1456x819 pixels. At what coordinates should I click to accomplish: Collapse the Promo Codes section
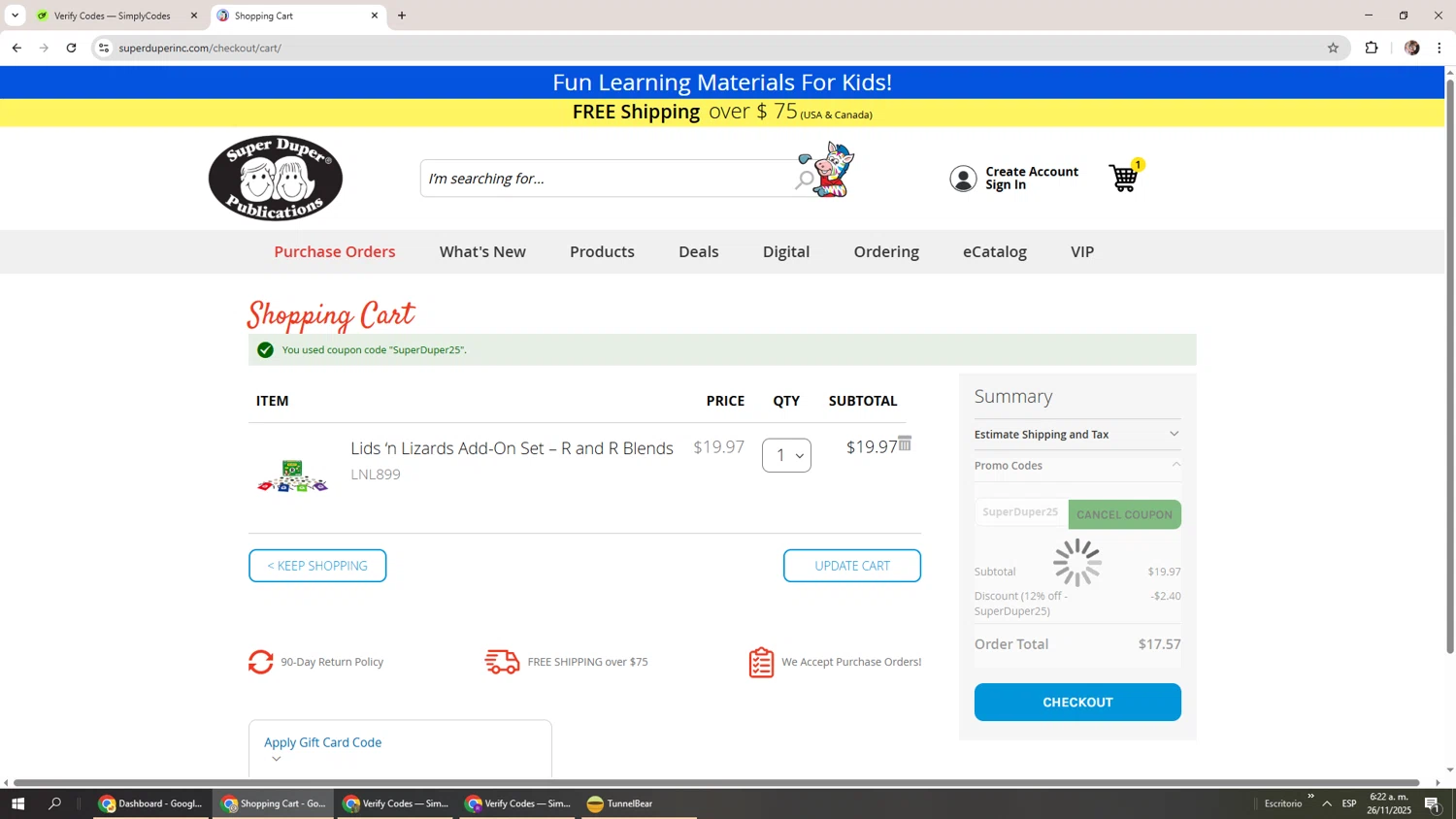[x=1077, y=466]
